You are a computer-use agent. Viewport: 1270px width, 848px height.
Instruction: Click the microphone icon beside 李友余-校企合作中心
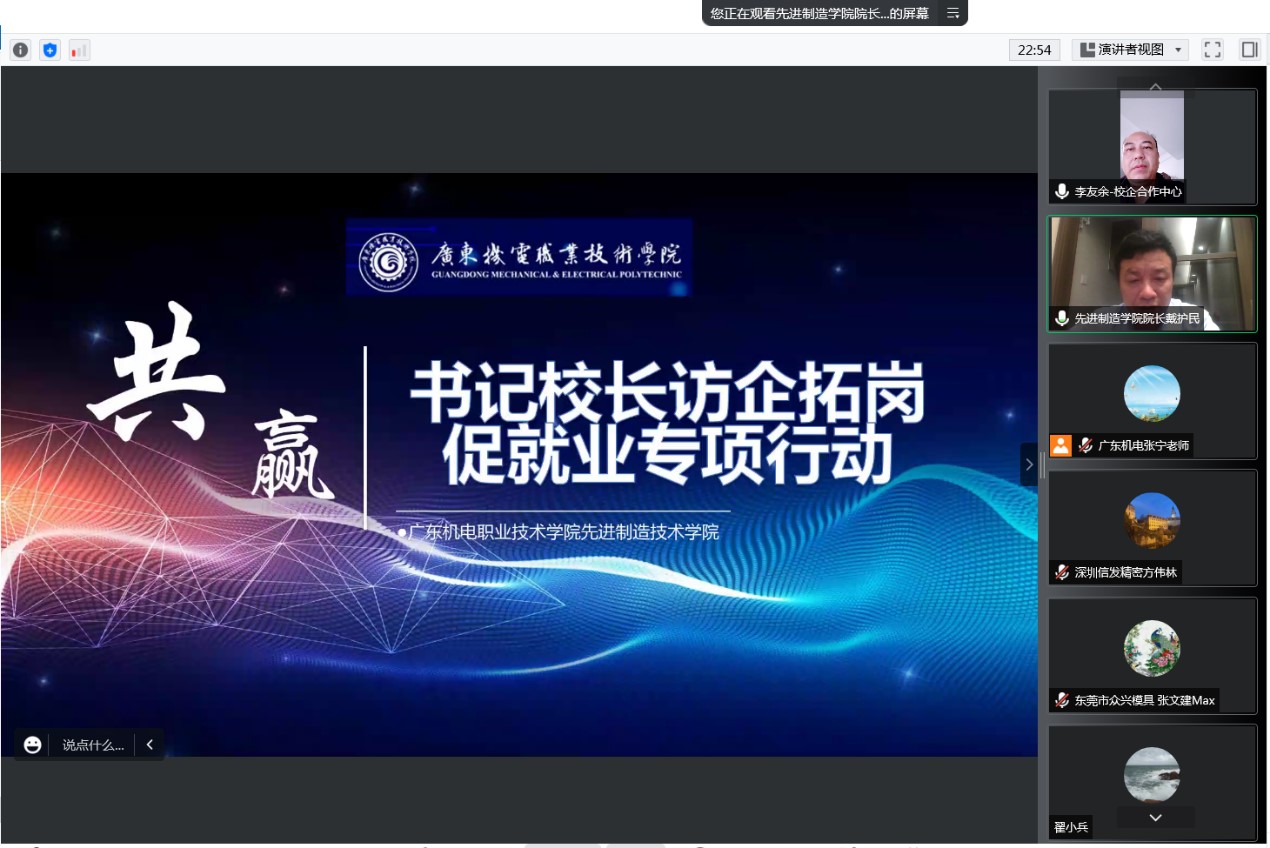point(1062,192)
